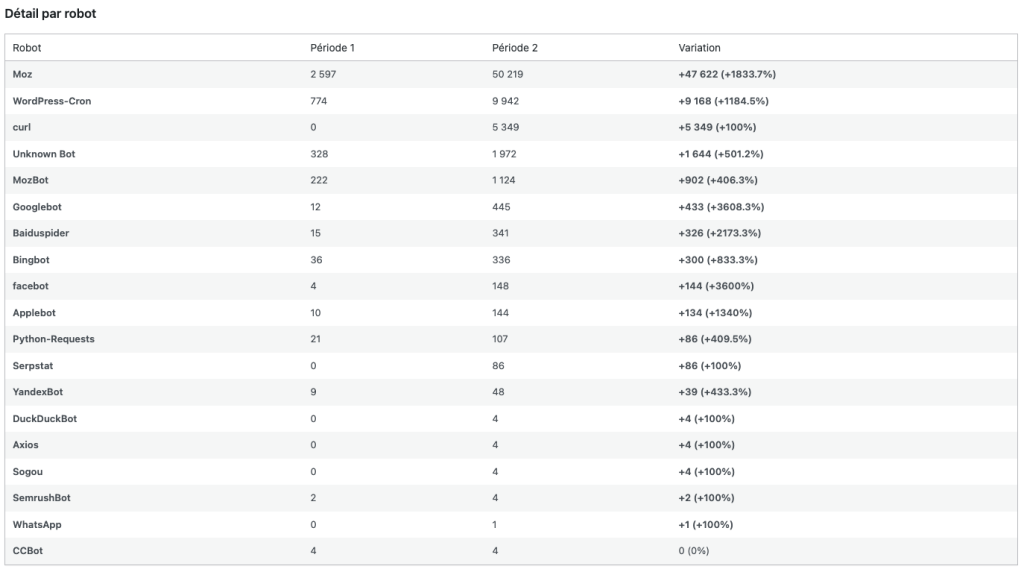
Task: Click WhatsApp variation +1 (+100%)
Action: [706, 525]
